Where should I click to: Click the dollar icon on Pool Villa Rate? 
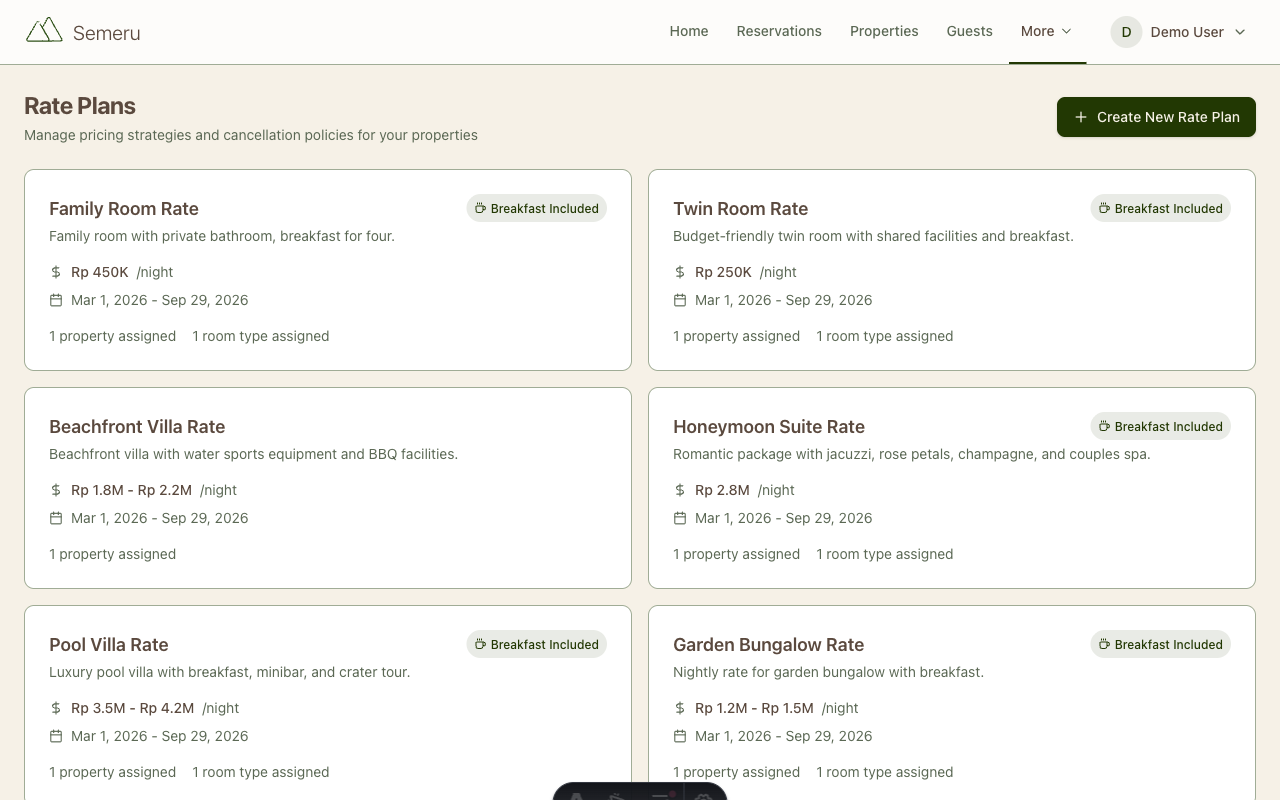point(56,708)
